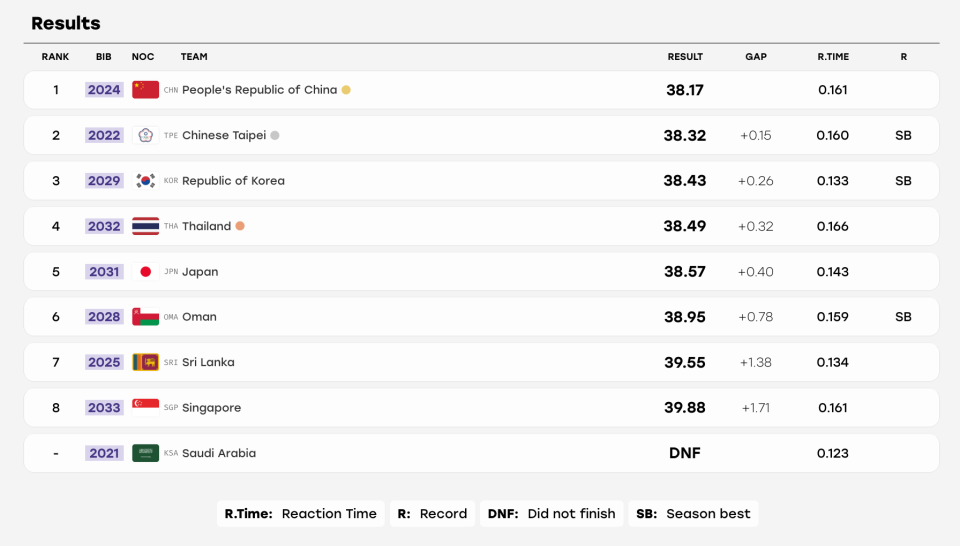The width and height of the screenshot is (960, 546).
Task: Click reaction time 0.133
Action: pos(833,181)
